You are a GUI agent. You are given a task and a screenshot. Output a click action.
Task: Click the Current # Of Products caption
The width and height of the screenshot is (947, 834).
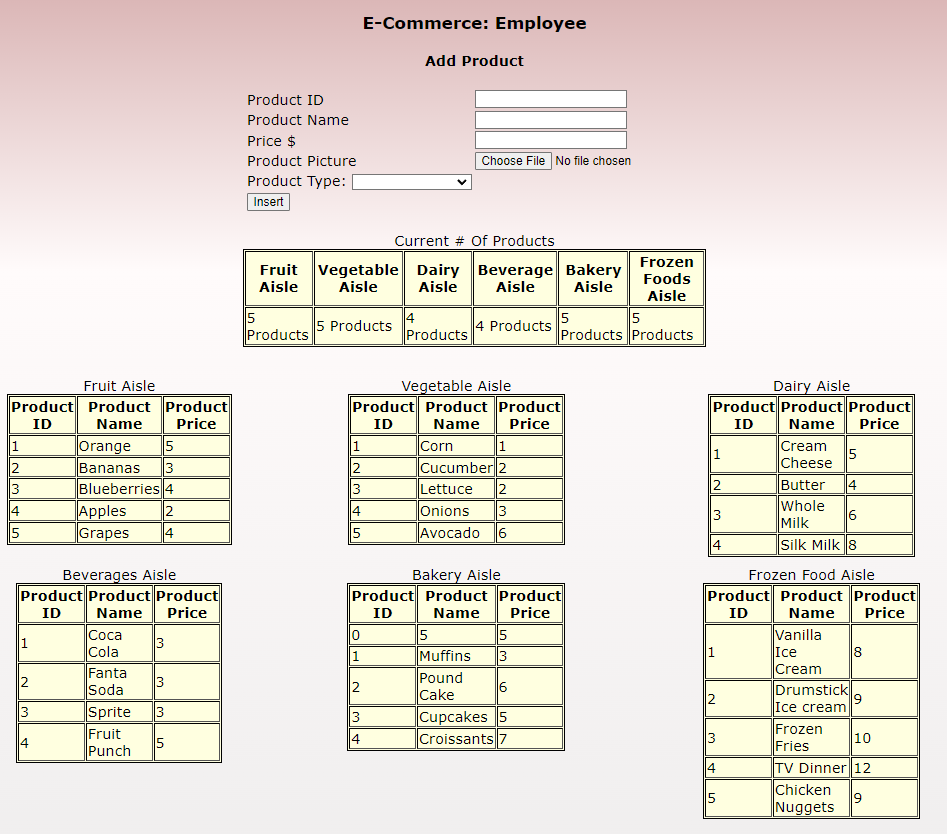[x=474, y=241]
